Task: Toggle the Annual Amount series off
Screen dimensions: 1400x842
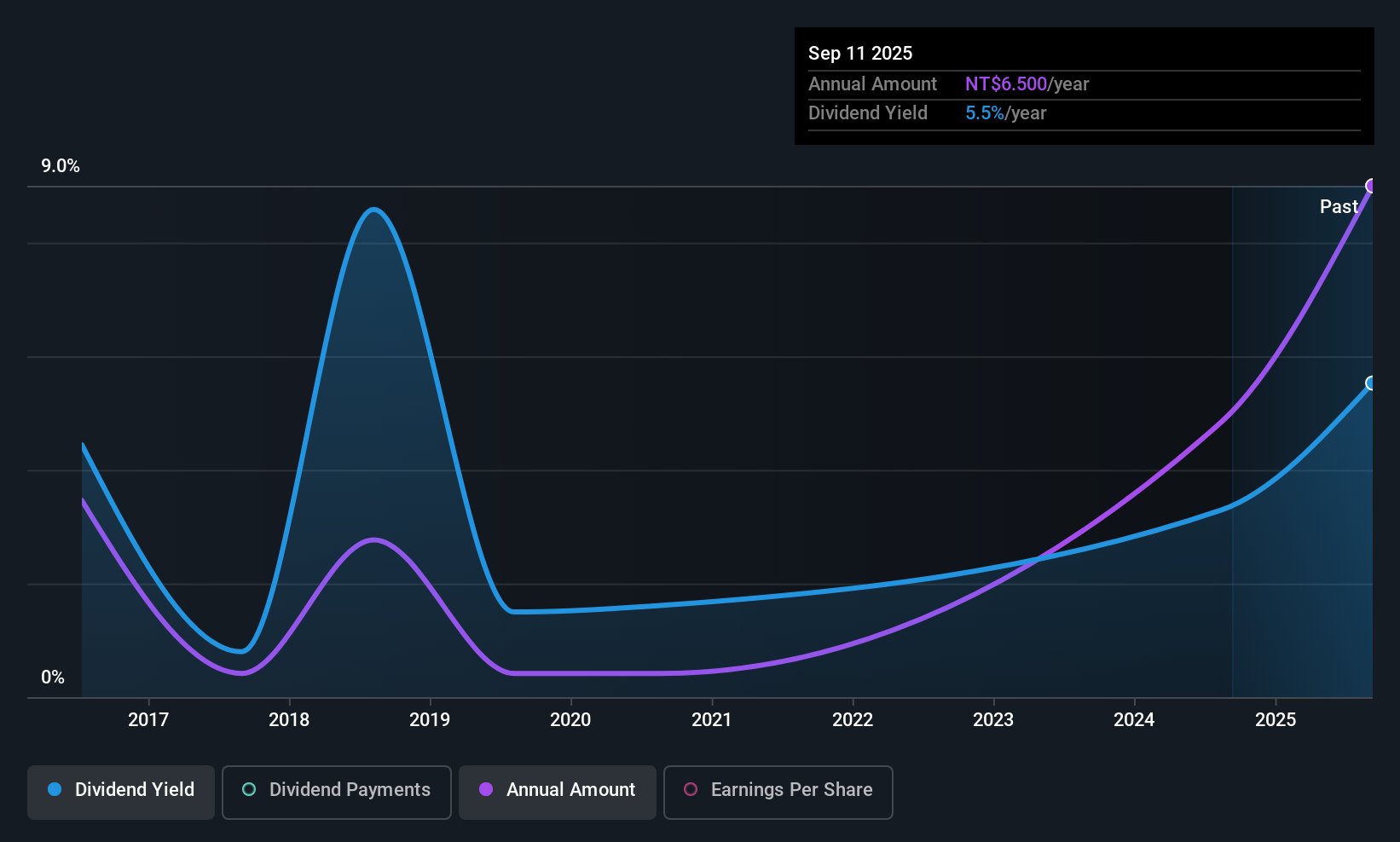Action: (557, 791)
